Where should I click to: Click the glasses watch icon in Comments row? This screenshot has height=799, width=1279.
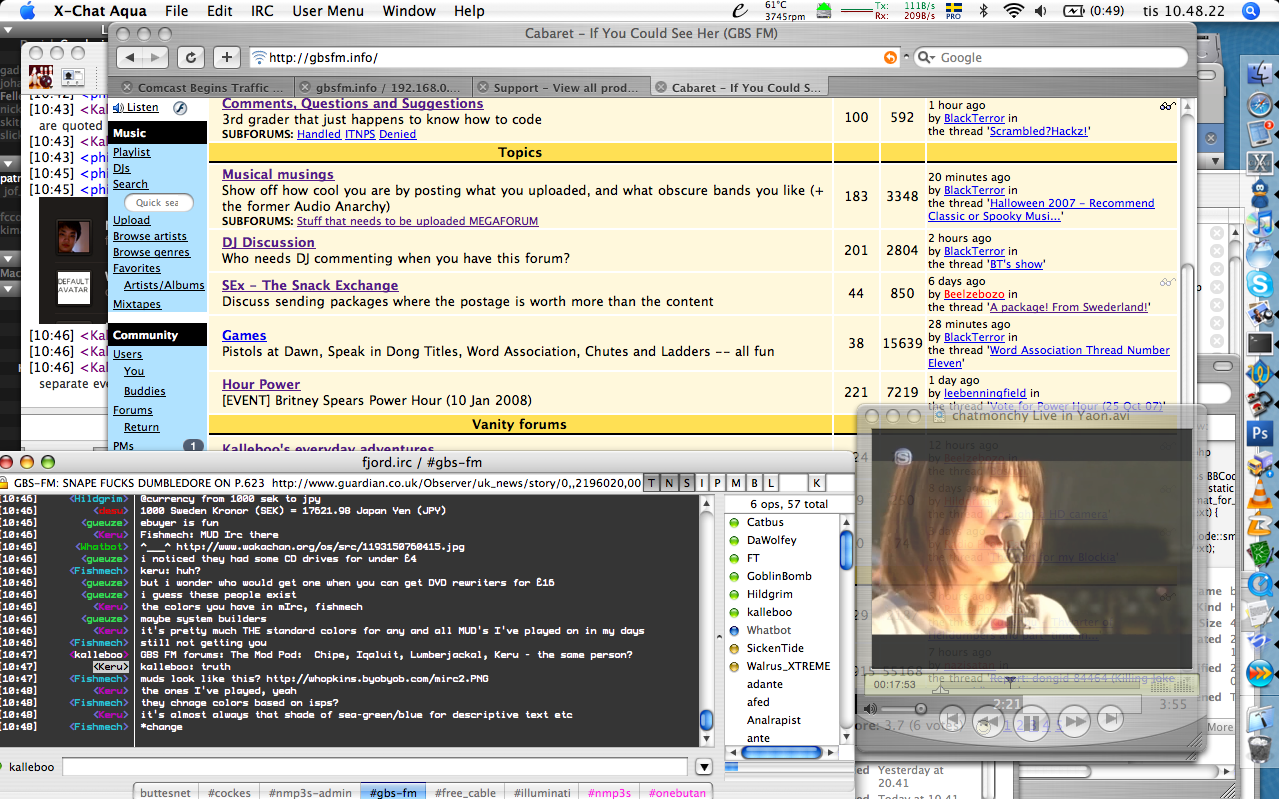click(x=1167, y=105)
